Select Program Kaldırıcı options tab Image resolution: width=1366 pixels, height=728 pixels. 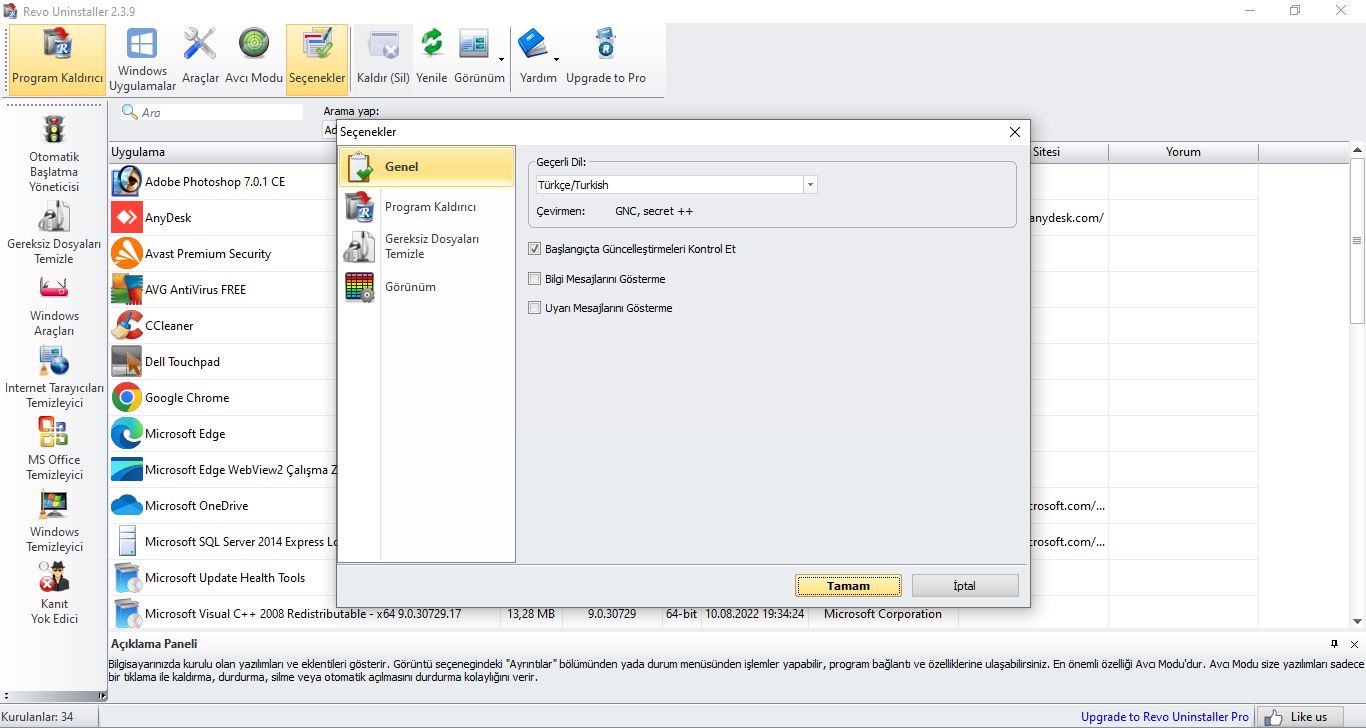pyautogui.click(x=427, y=206)
